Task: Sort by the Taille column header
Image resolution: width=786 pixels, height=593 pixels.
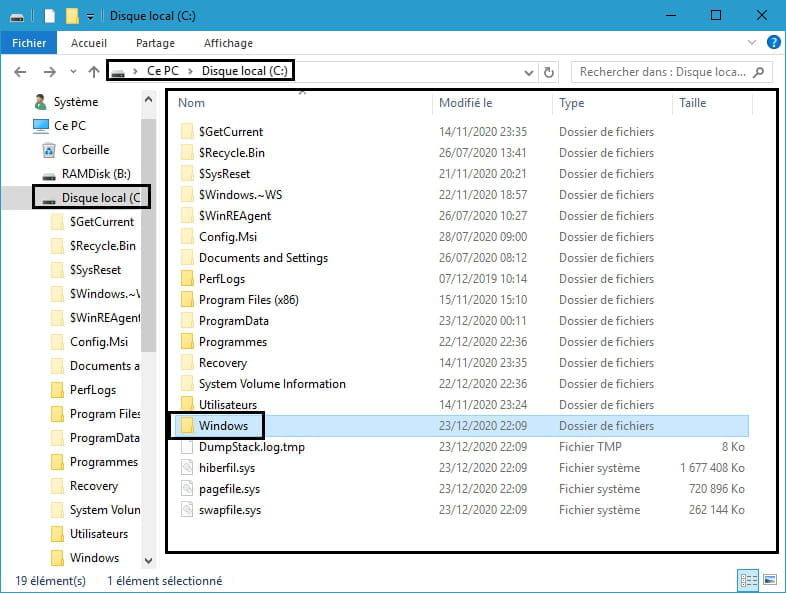Action: pos(692,103)
